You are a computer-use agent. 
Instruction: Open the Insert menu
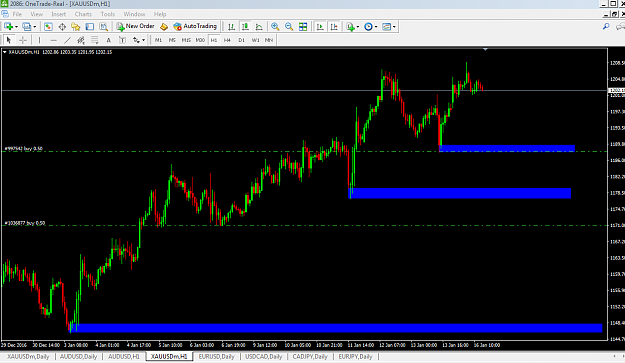59,14
